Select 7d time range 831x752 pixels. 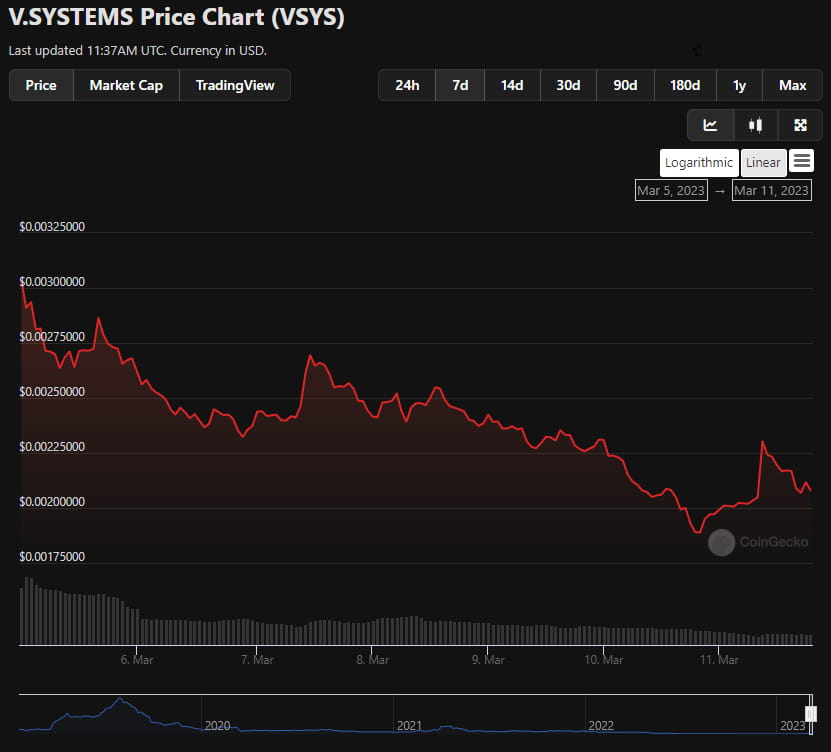460,85
